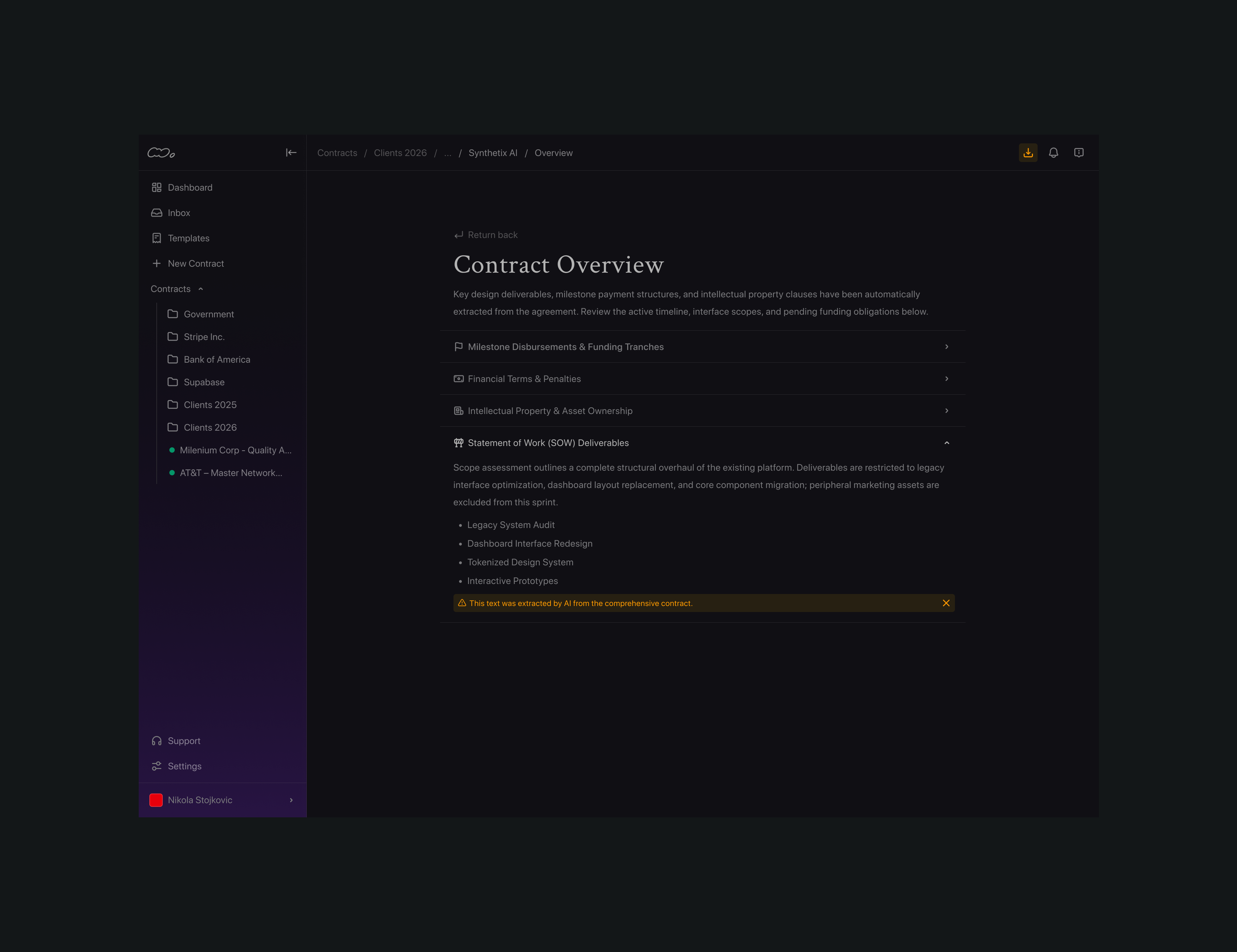
Task: Open Nikola Stojkovic account menu chevron
Action: point(291,800)
